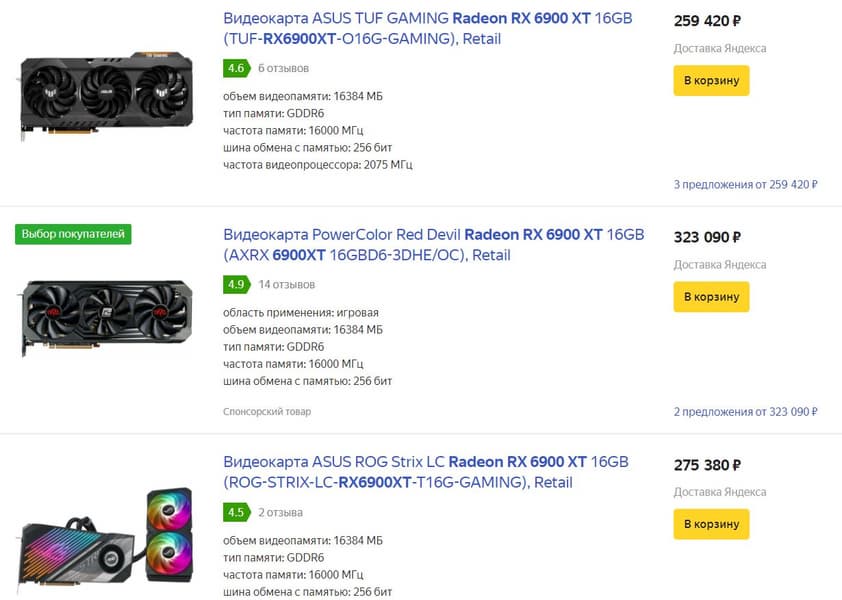The height and width of the screenshot is (600, 842).
Task: Open the PowerColor Red Devil product title
Action: 433,245
